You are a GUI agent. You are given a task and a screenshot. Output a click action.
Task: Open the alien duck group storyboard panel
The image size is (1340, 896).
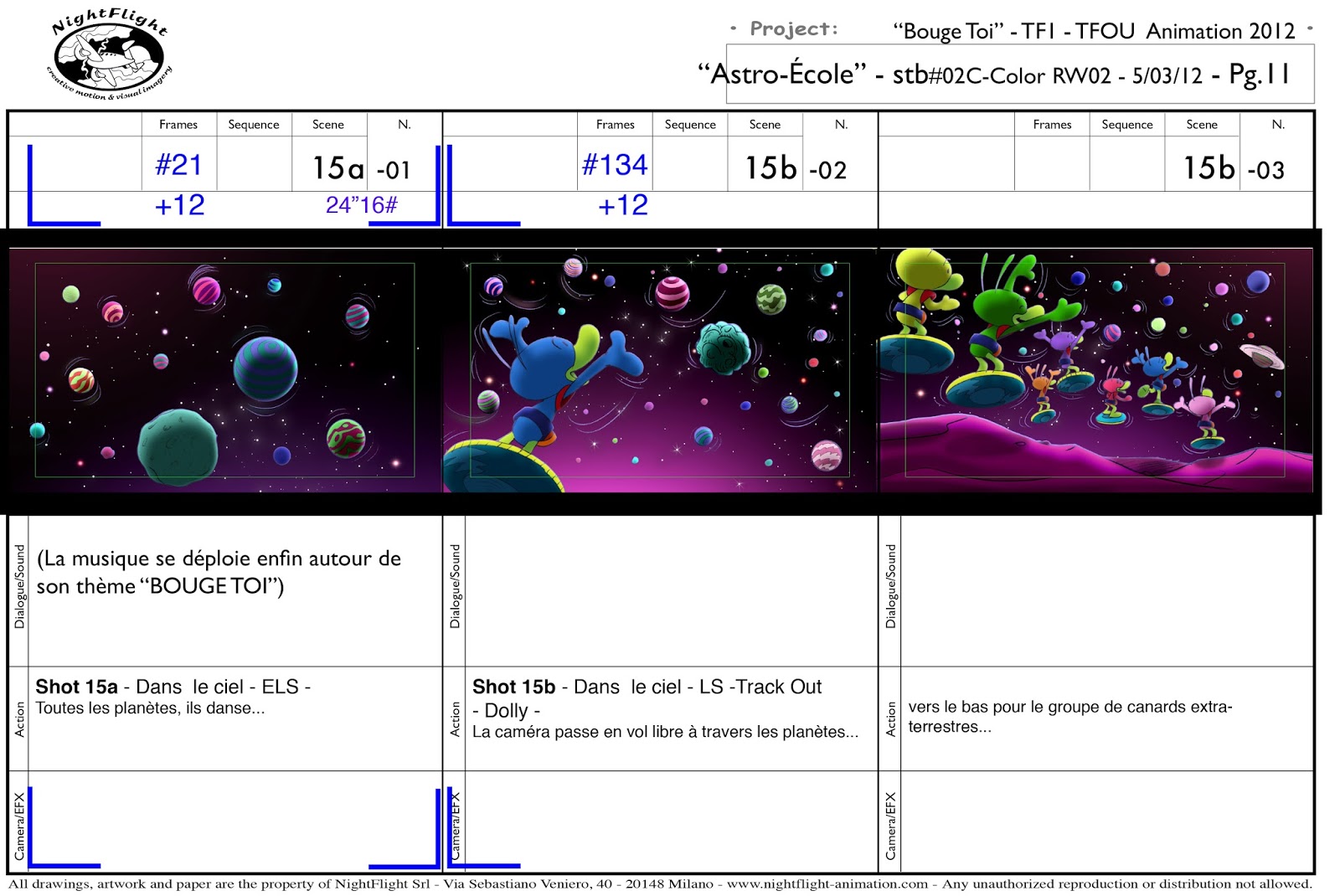tap(1096, 370)
